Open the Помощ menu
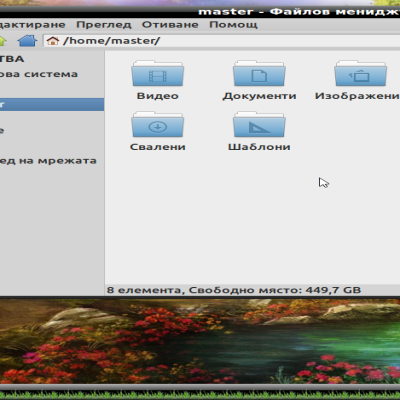The image size is (400, 400). click(x=233, y=25)
